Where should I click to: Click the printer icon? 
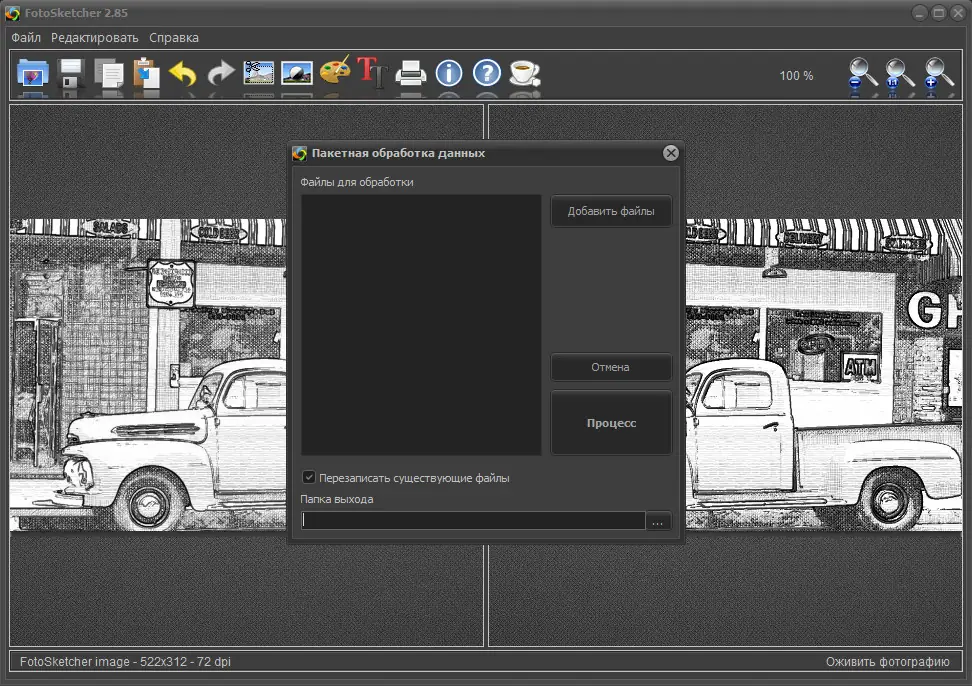[x=411, y=73]
